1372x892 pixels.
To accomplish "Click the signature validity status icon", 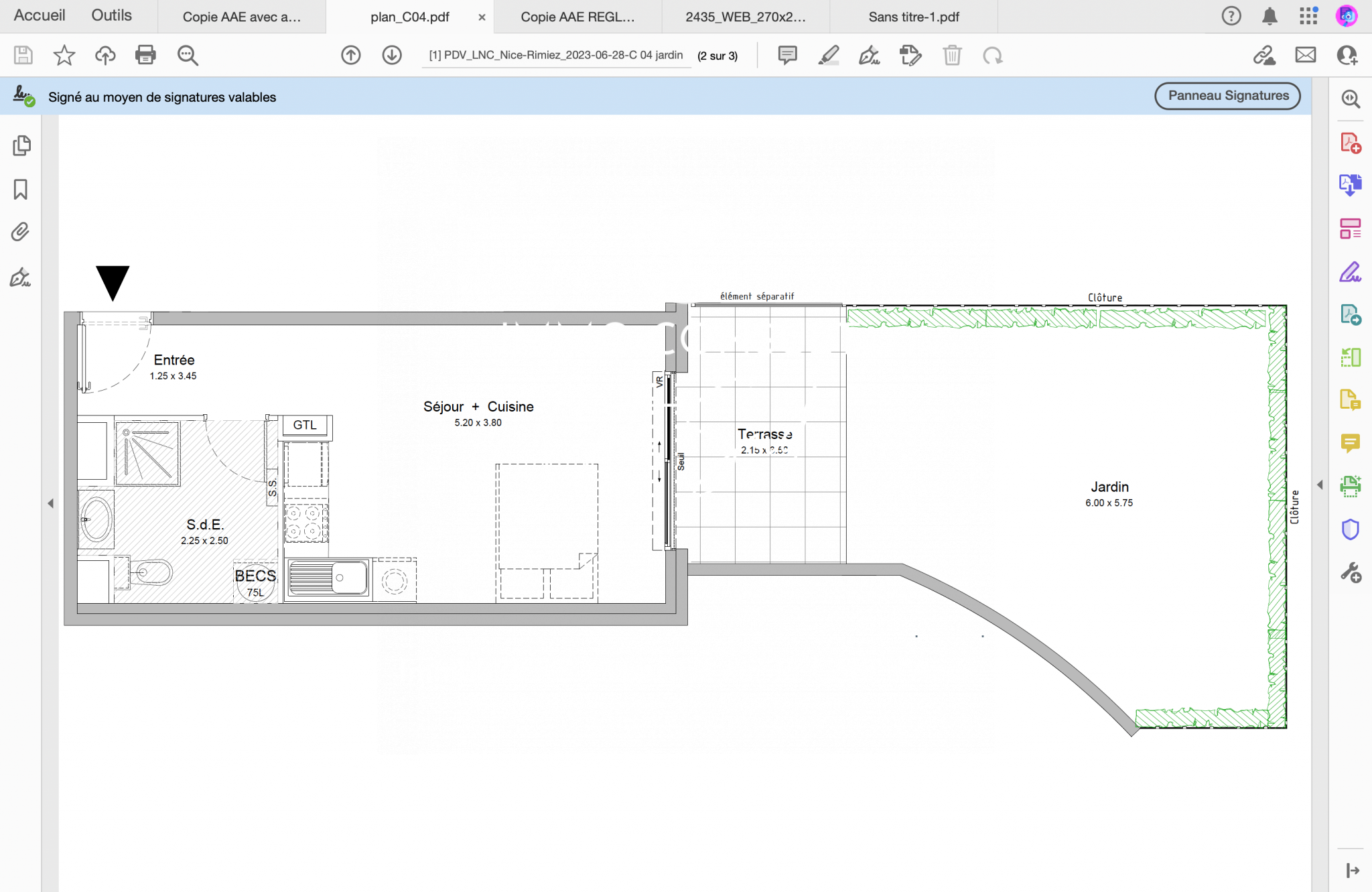I will click(24, 97).
